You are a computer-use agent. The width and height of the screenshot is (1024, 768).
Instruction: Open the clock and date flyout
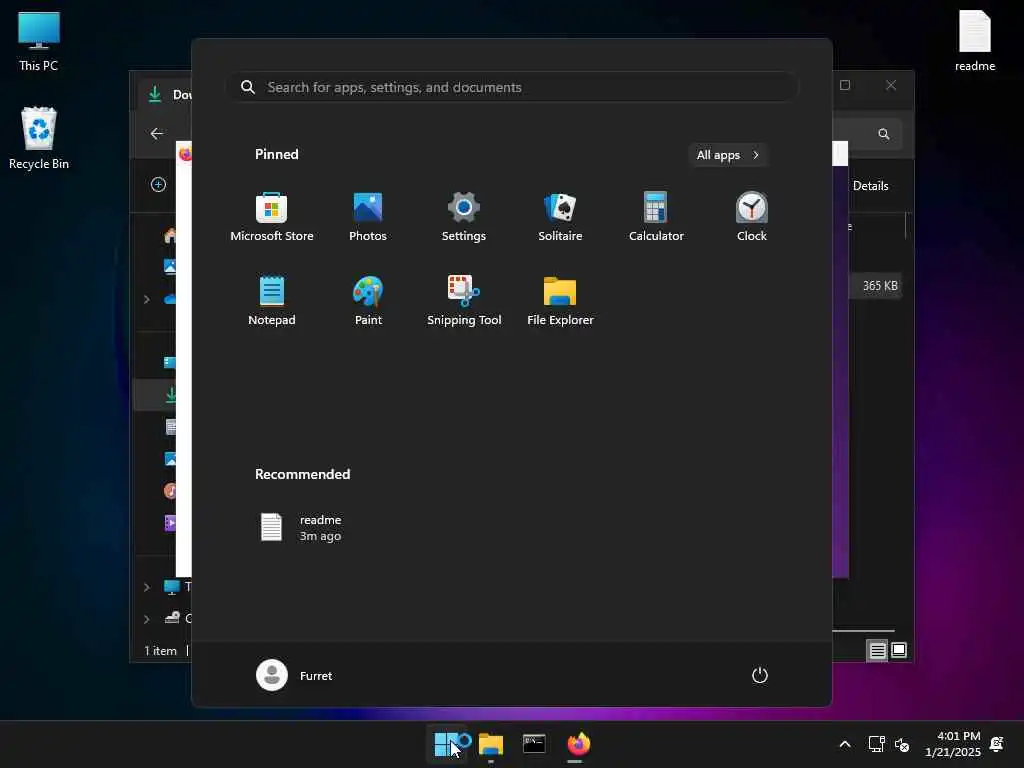point(953,744)
